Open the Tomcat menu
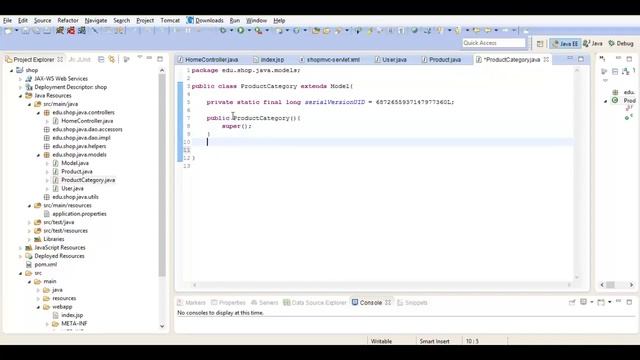 tap(170, 20)
